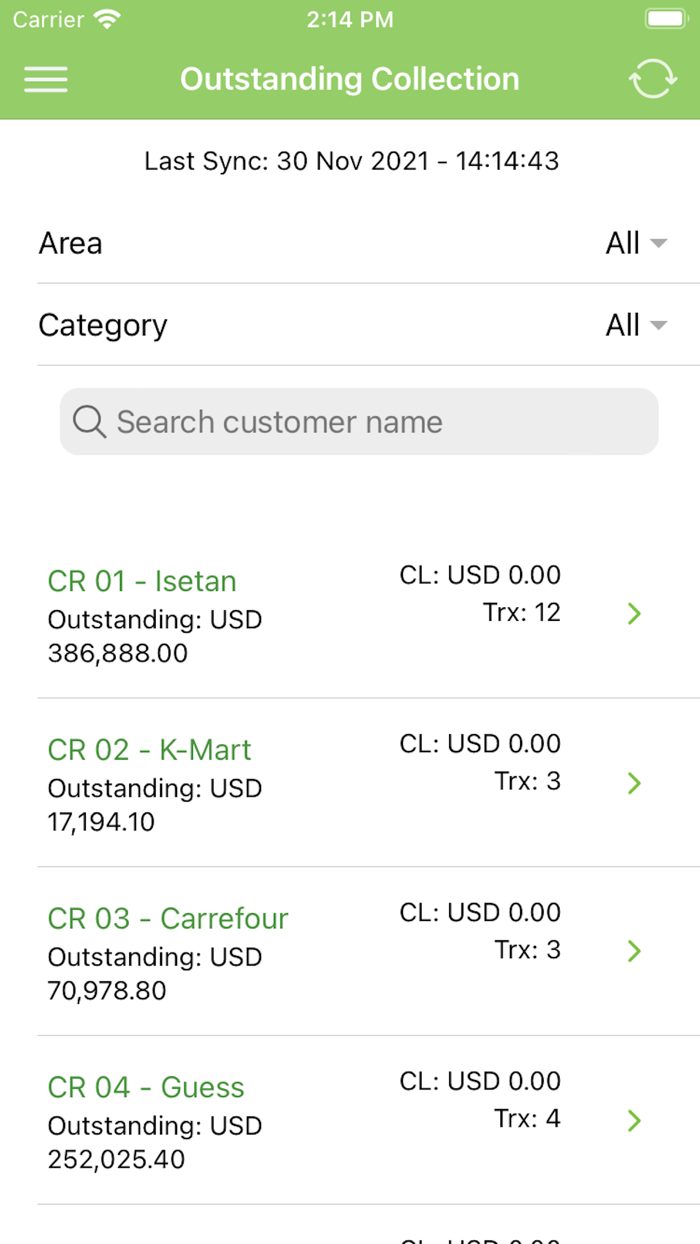Tap the search magnifier icon
The height and width of the screenshot is (1244, 700).
click(x=89, y=422)
